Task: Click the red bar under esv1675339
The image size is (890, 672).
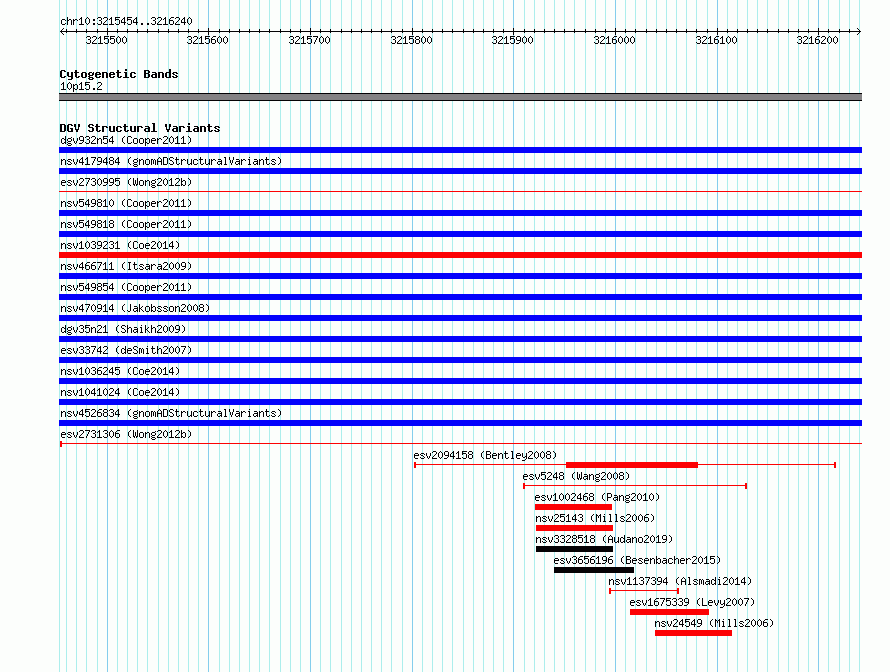Action: tap(669, 612)
